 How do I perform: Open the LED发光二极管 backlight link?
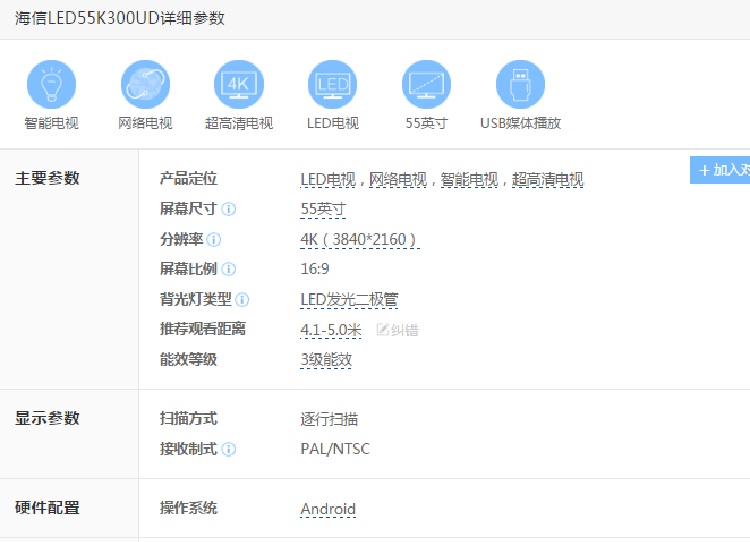click(x=349, y=299)
